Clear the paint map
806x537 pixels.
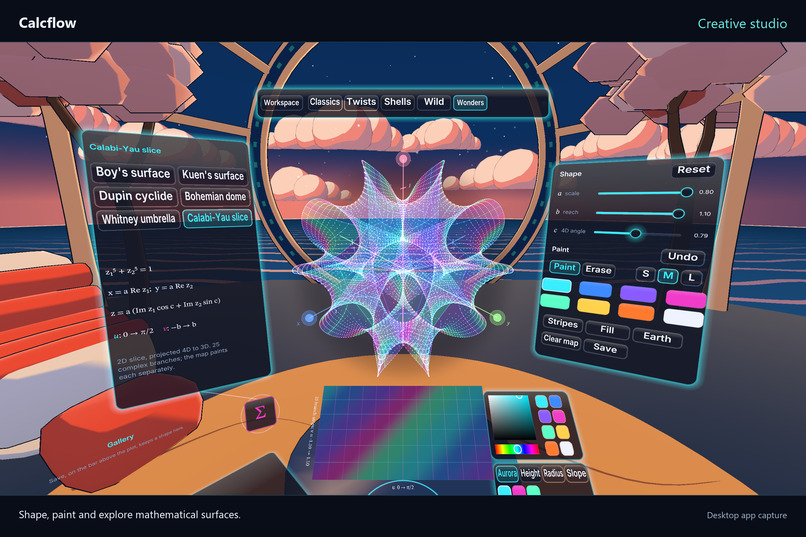[x=561, y=340]
